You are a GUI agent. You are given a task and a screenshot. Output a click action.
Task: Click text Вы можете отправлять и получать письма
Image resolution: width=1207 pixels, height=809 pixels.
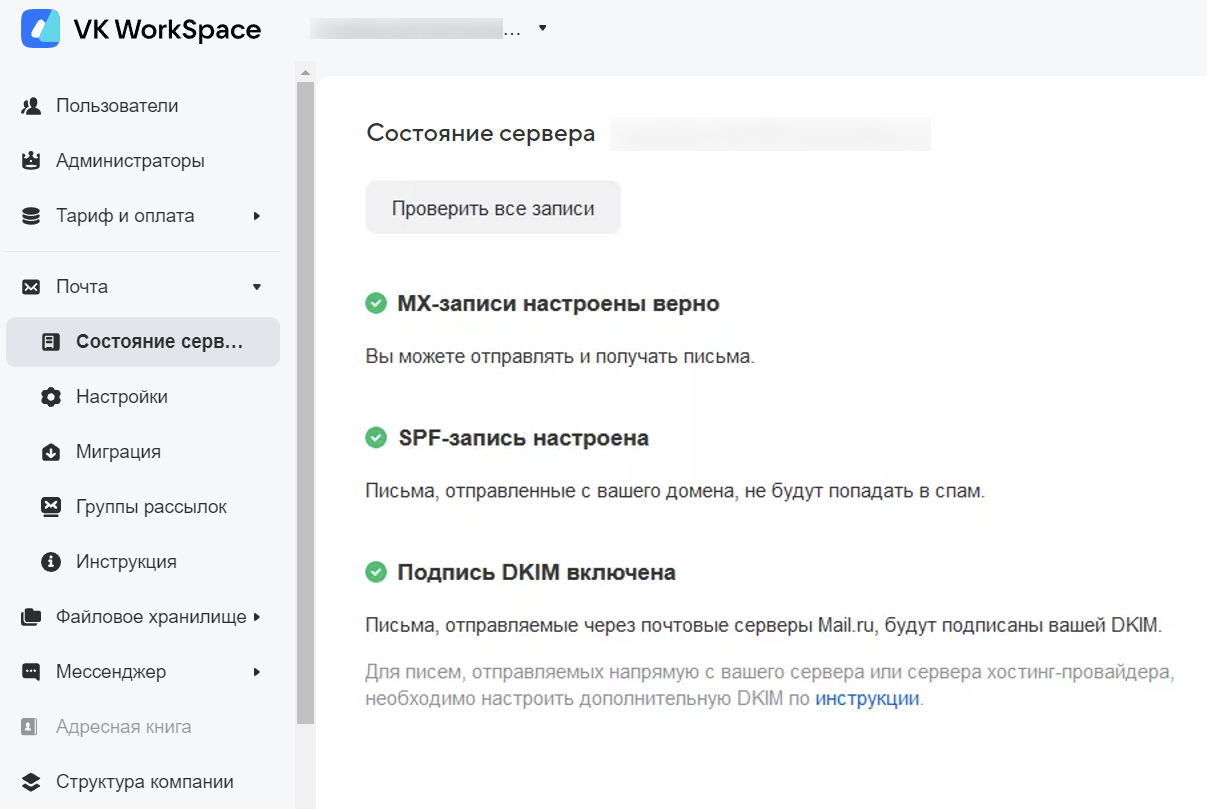tap(559, 356)
